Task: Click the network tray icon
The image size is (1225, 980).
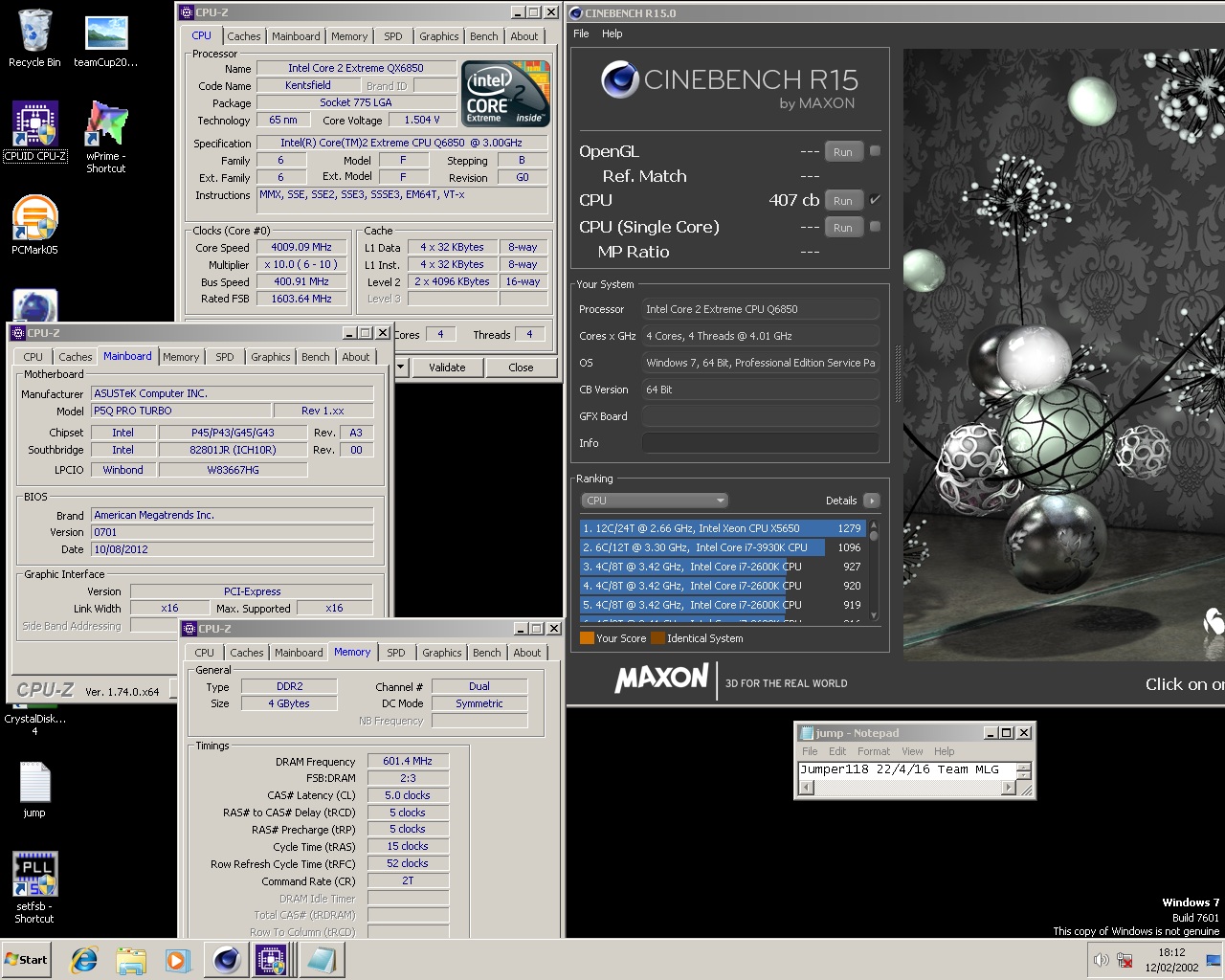Action: click(1125, 960)
